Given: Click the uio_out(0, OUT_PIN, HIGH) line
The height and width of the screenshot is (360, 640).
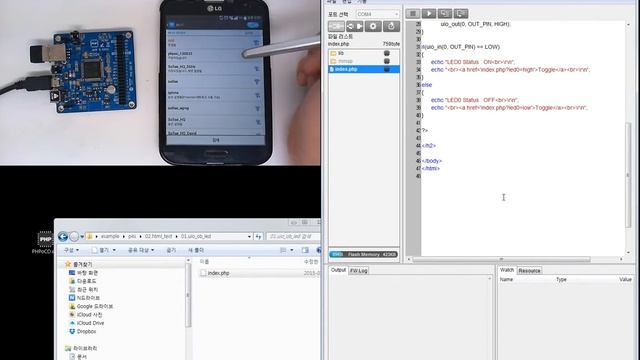Looking at the screenshot, I should click(476, 24).
